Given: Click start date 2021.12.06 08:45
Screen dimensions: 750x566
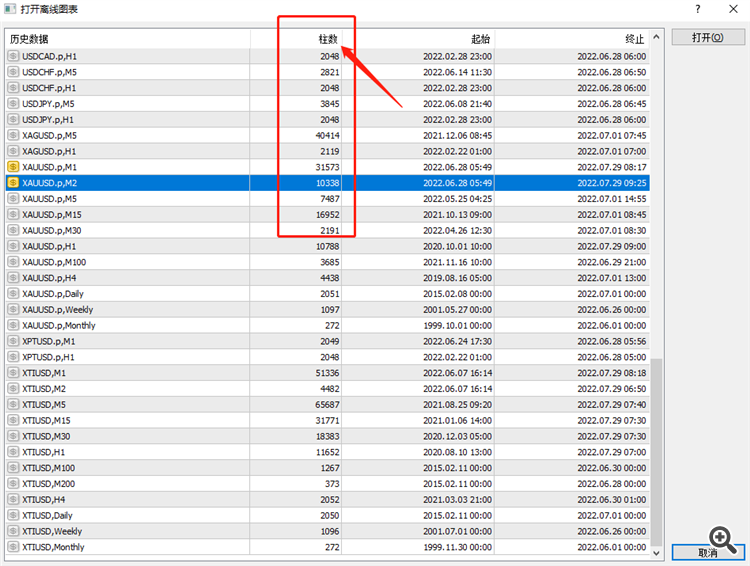Looking at the screenshot, I should [457, 135].
